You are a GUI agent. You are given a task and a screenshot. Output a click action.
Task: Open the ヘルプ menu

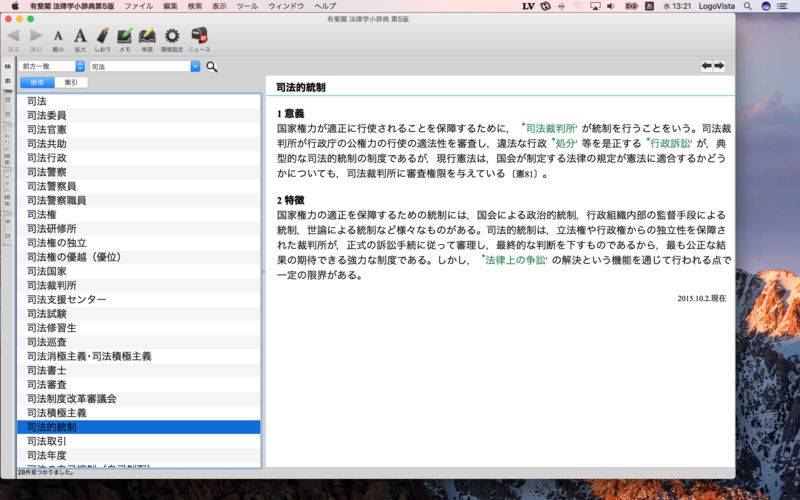325,6
